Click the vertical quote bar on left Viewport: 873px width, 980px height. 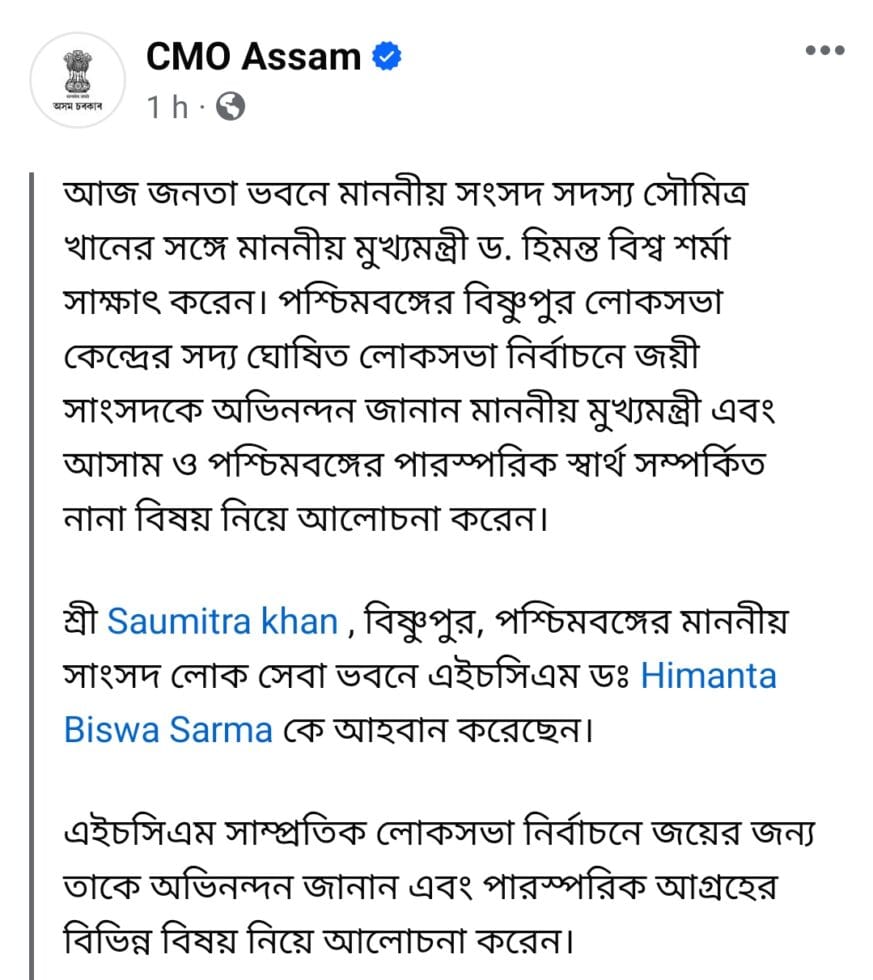[32, 576]
